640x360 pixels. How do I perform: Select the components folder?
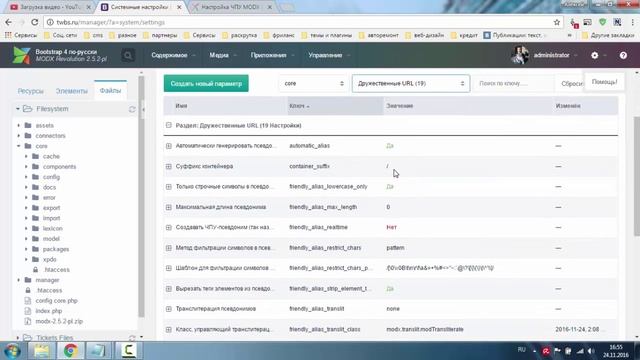pos(60,167)
